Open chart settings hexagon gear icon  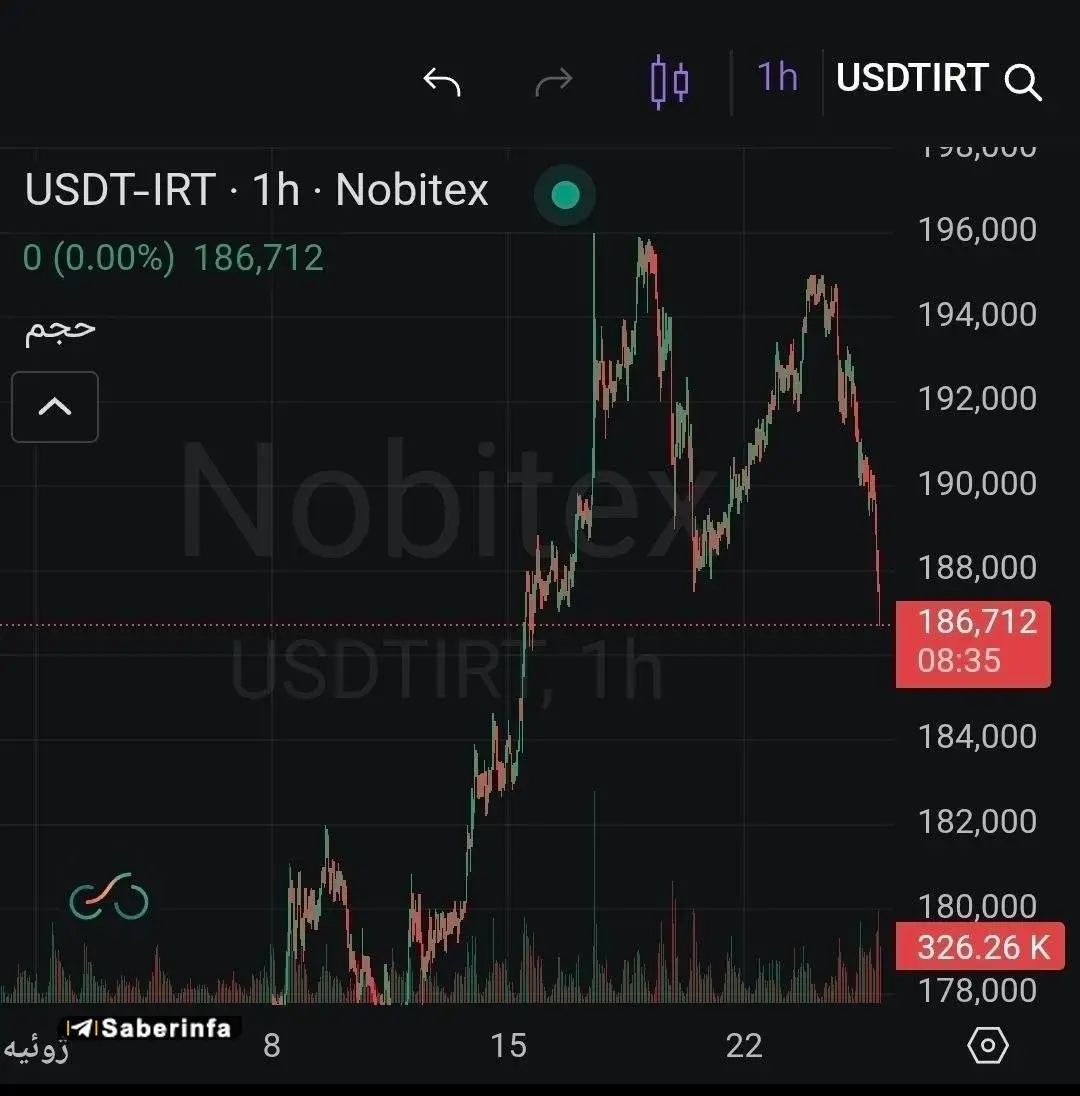(x=987, y=1046)
